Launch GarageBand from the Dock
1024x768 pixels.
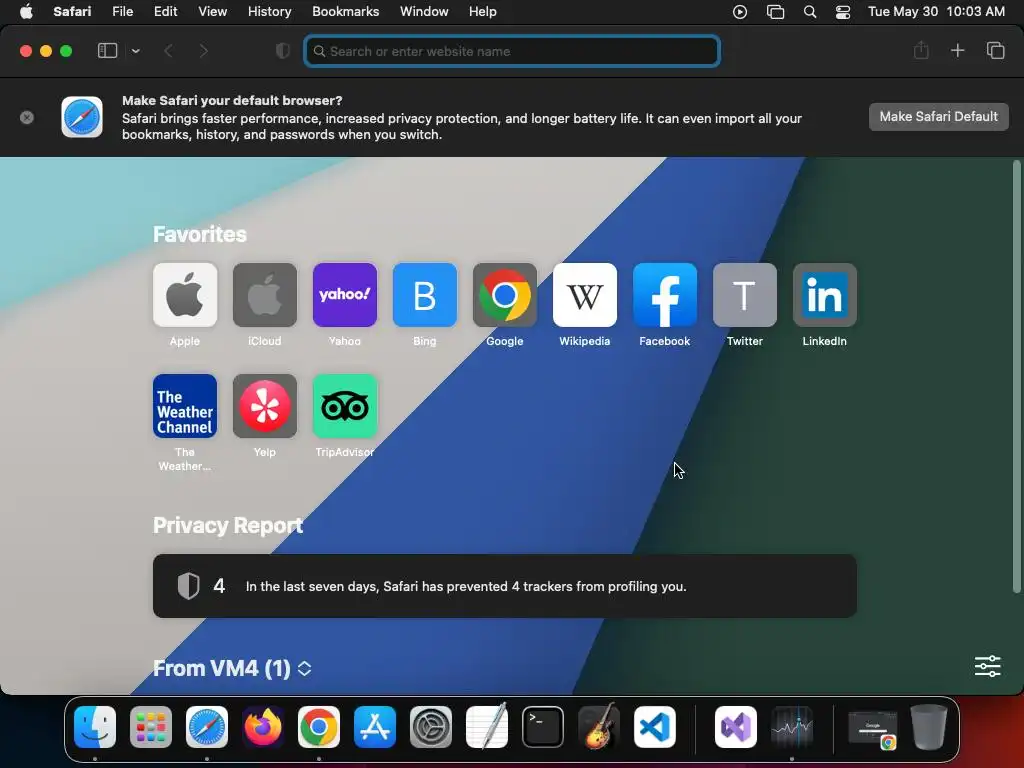click(x=599, y=726)
